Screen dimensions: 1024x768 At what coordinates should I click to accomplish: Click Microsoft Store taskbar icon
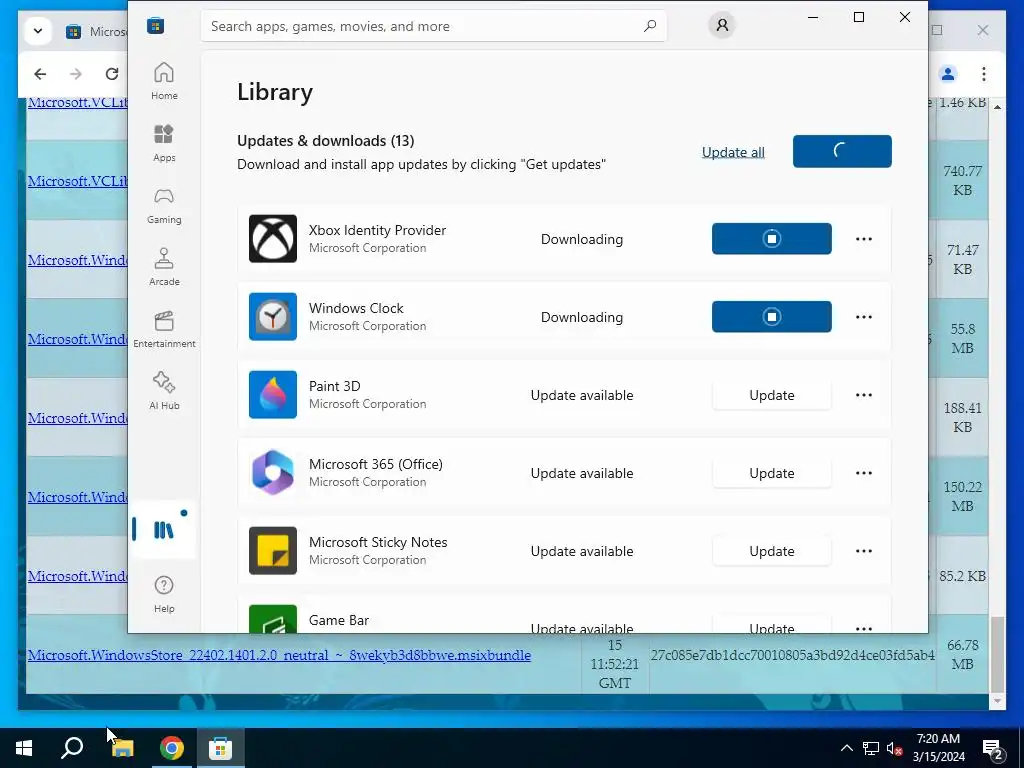tap(221, 748)
